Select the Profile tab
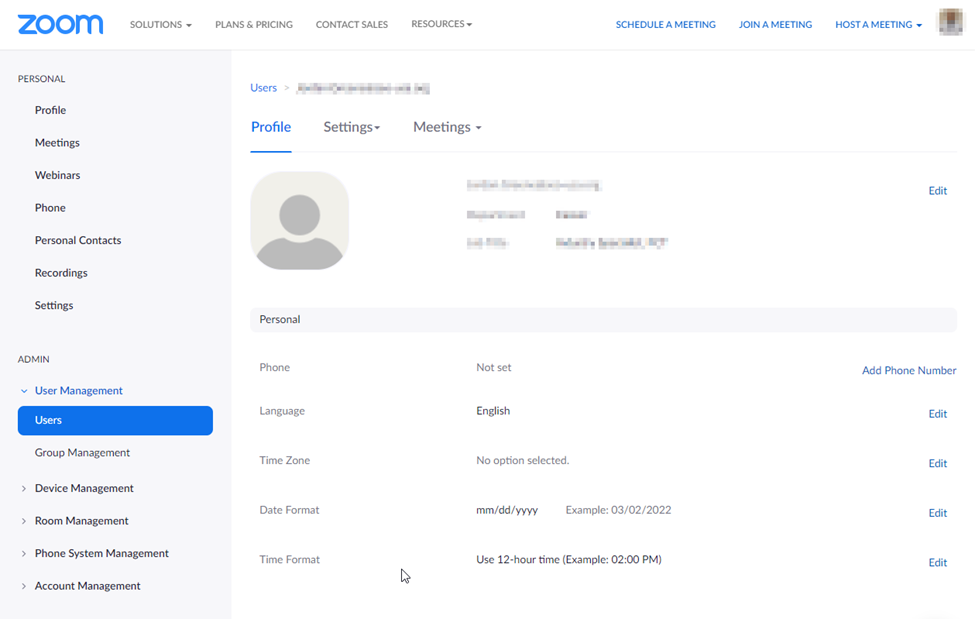 click(x=271, y=127)
